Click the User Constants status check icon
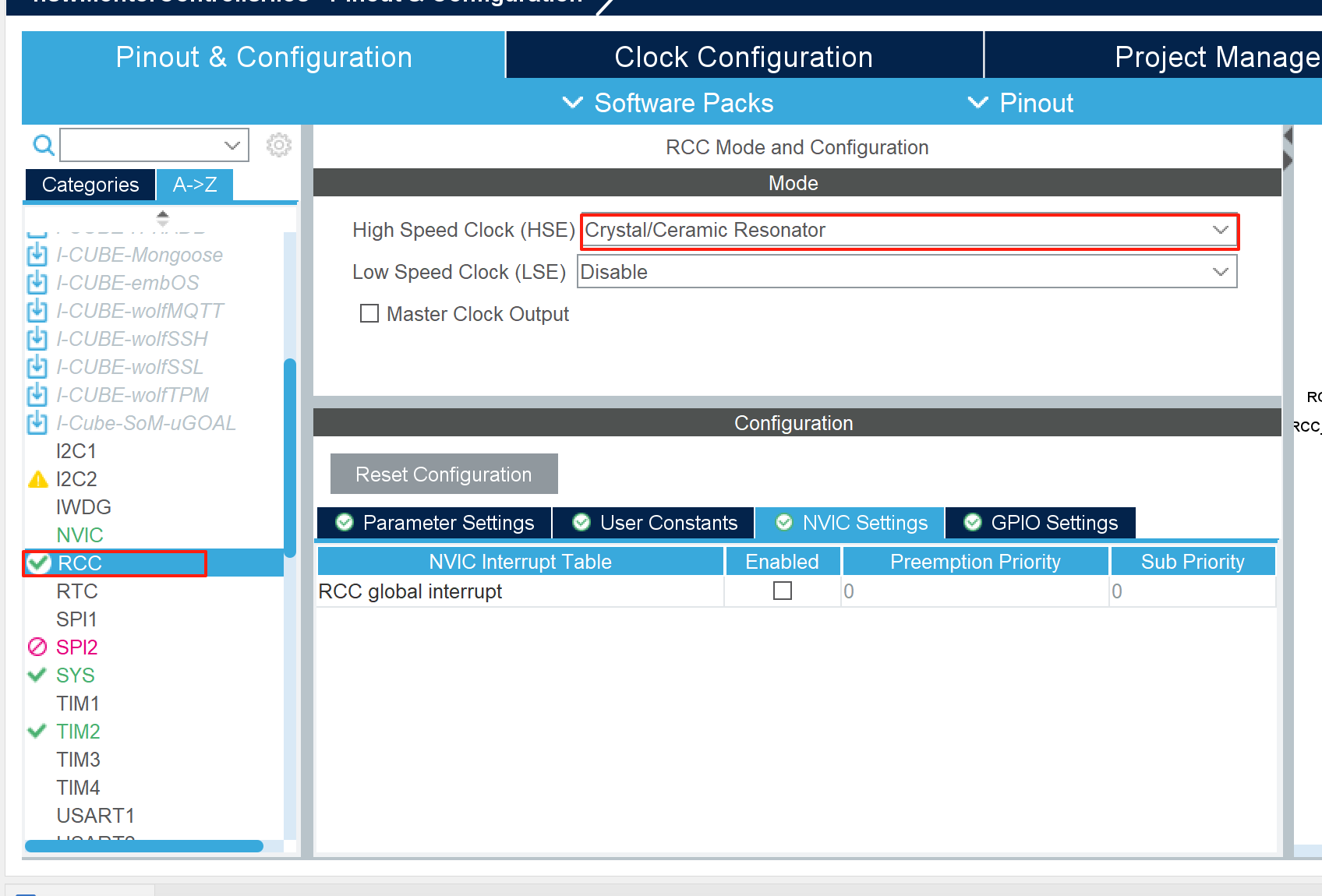The image size is (1322, 896). pyautogui.click(x=581, y=522)
